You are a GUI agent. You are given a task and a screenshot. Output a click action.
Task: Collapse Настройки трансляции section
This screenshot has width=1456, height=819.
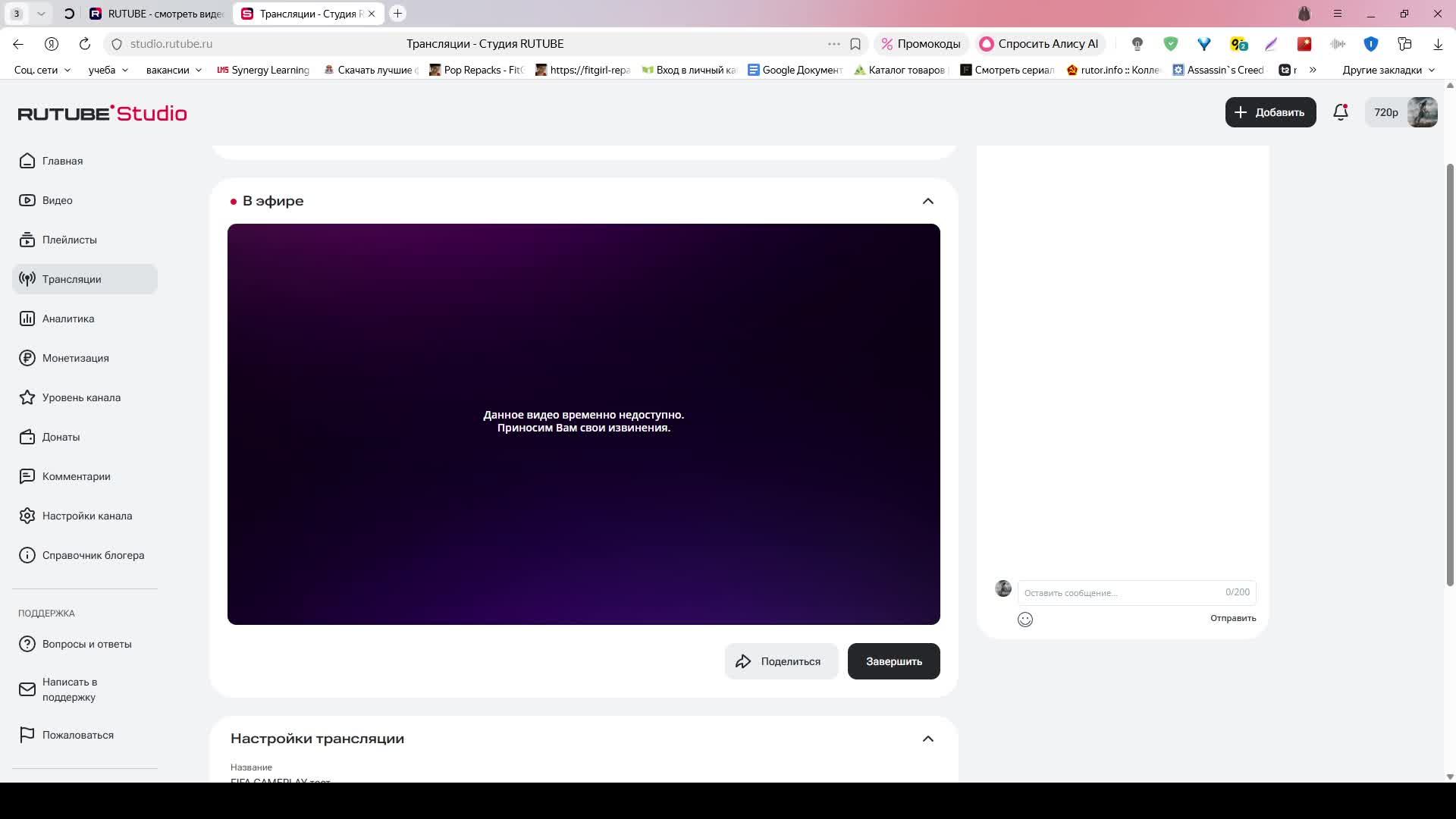coord(927,739)
